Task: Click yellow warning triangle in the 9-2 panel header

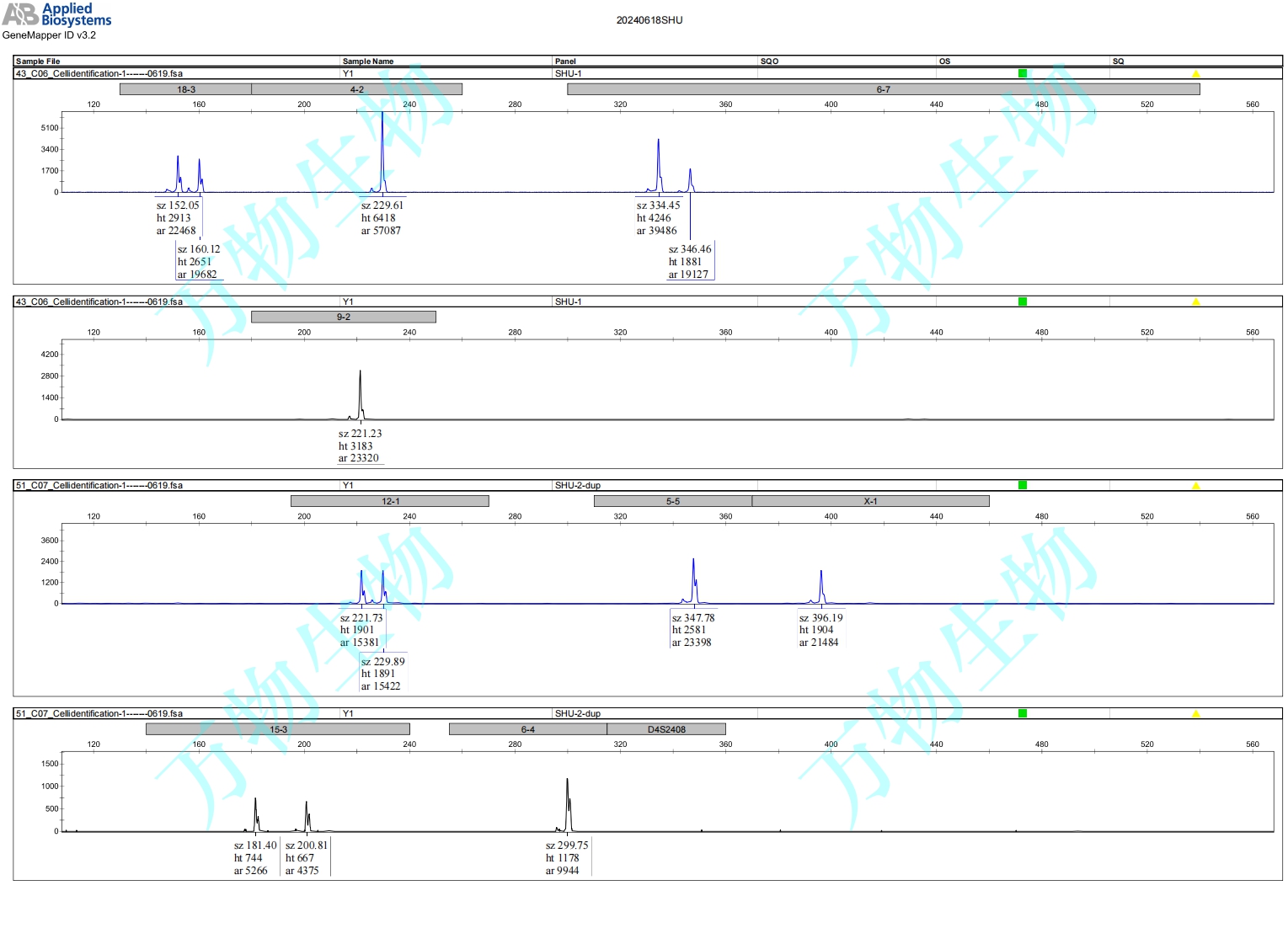Action: tap(1195, 301)
